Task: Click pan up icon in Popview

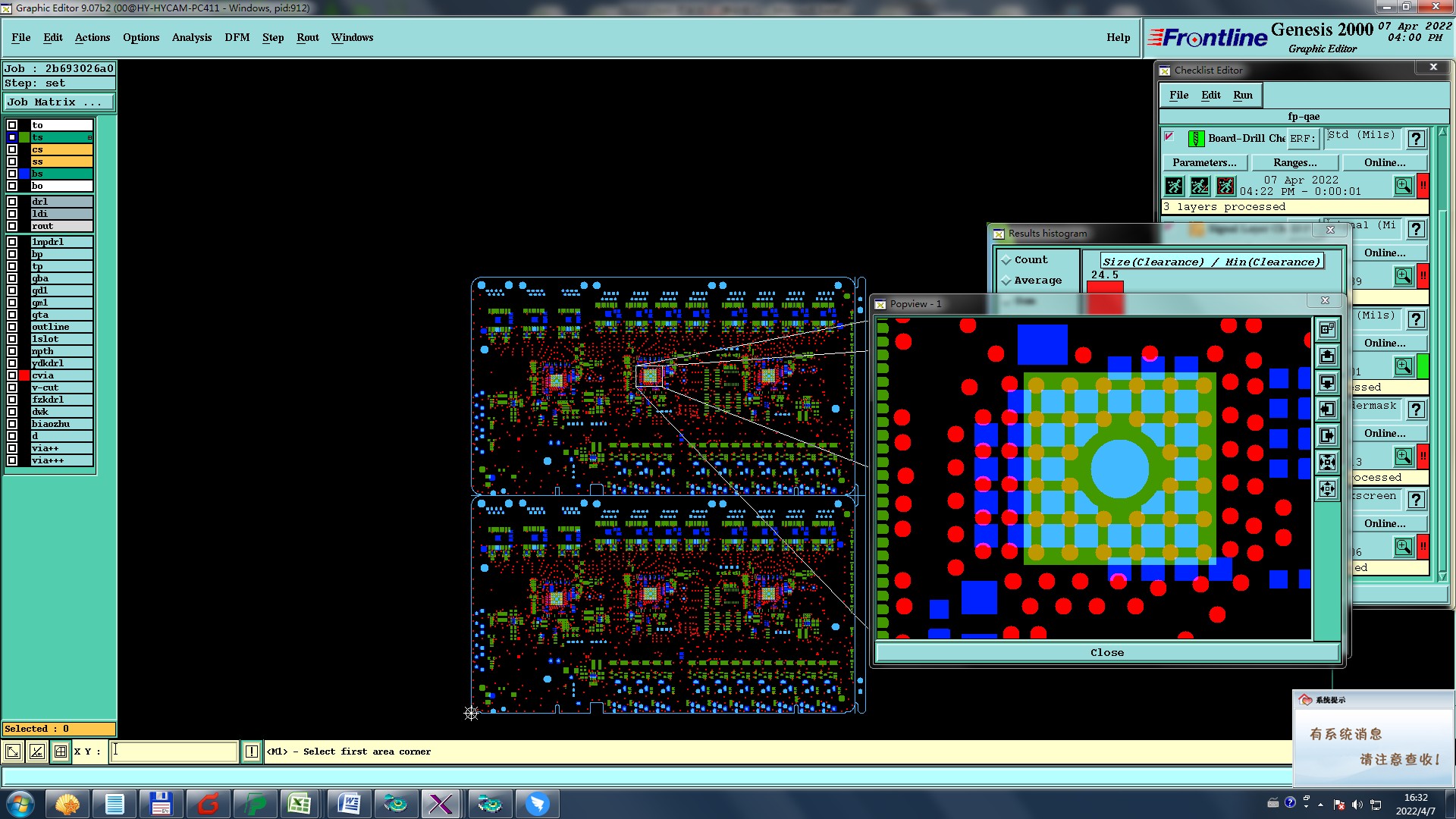Action: [1327, 356]
